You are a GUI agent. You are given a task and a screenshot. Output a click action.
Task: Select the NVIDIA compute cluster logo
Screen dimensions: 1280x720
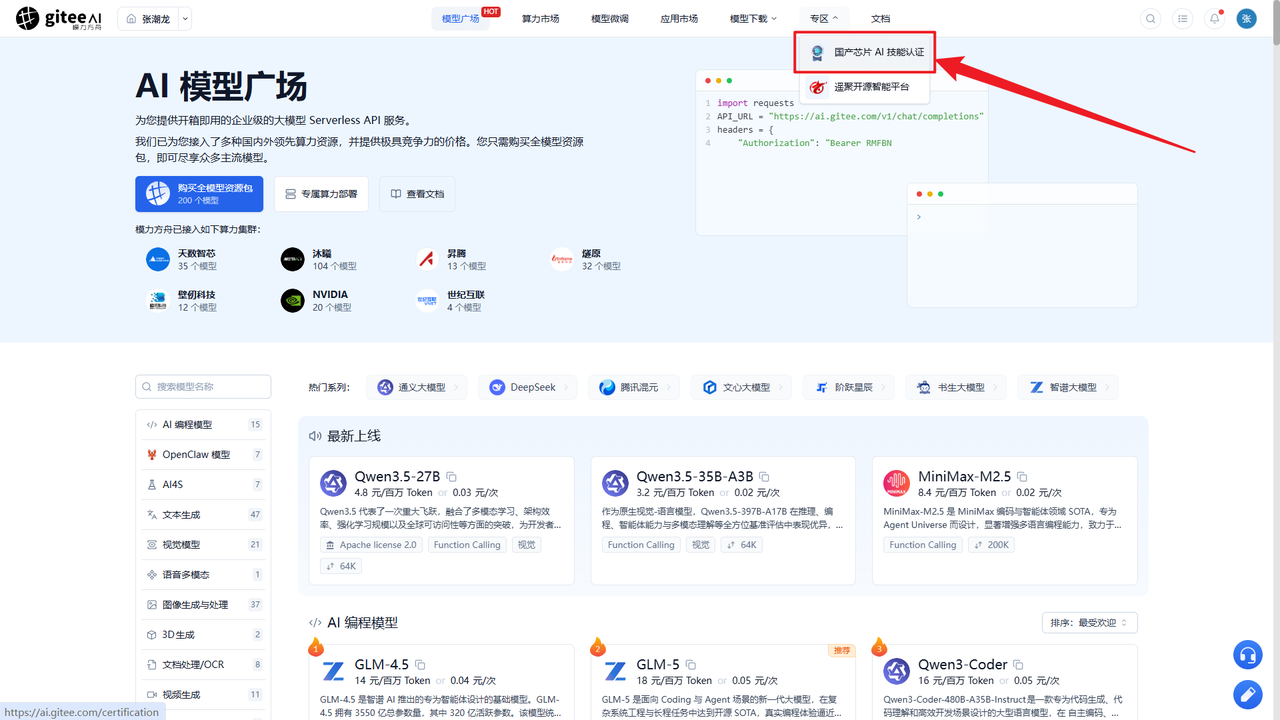pyautogui.click(x=293, y=301)
